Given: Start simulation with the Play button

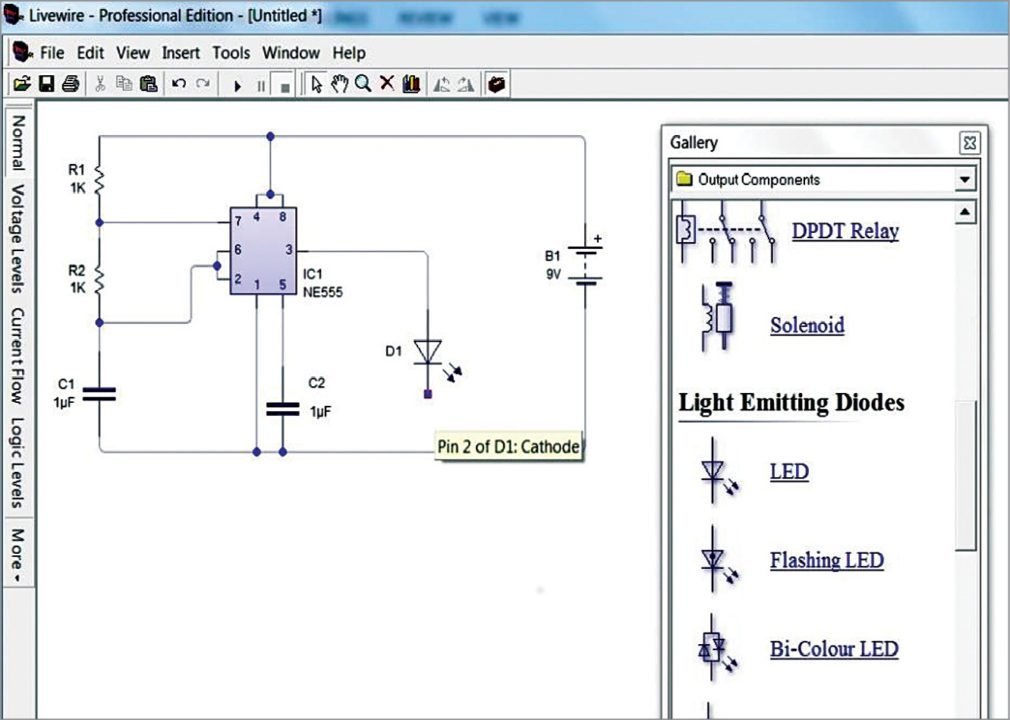Looking at the screenshot, I should click(237, 86).
